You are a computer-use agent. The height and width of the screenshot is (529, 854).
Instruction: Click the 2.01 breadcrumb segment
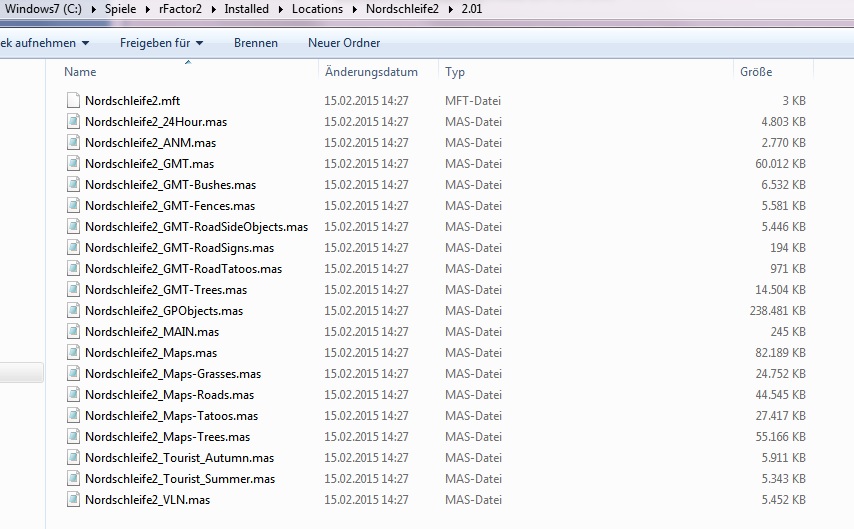pos(472,9)
